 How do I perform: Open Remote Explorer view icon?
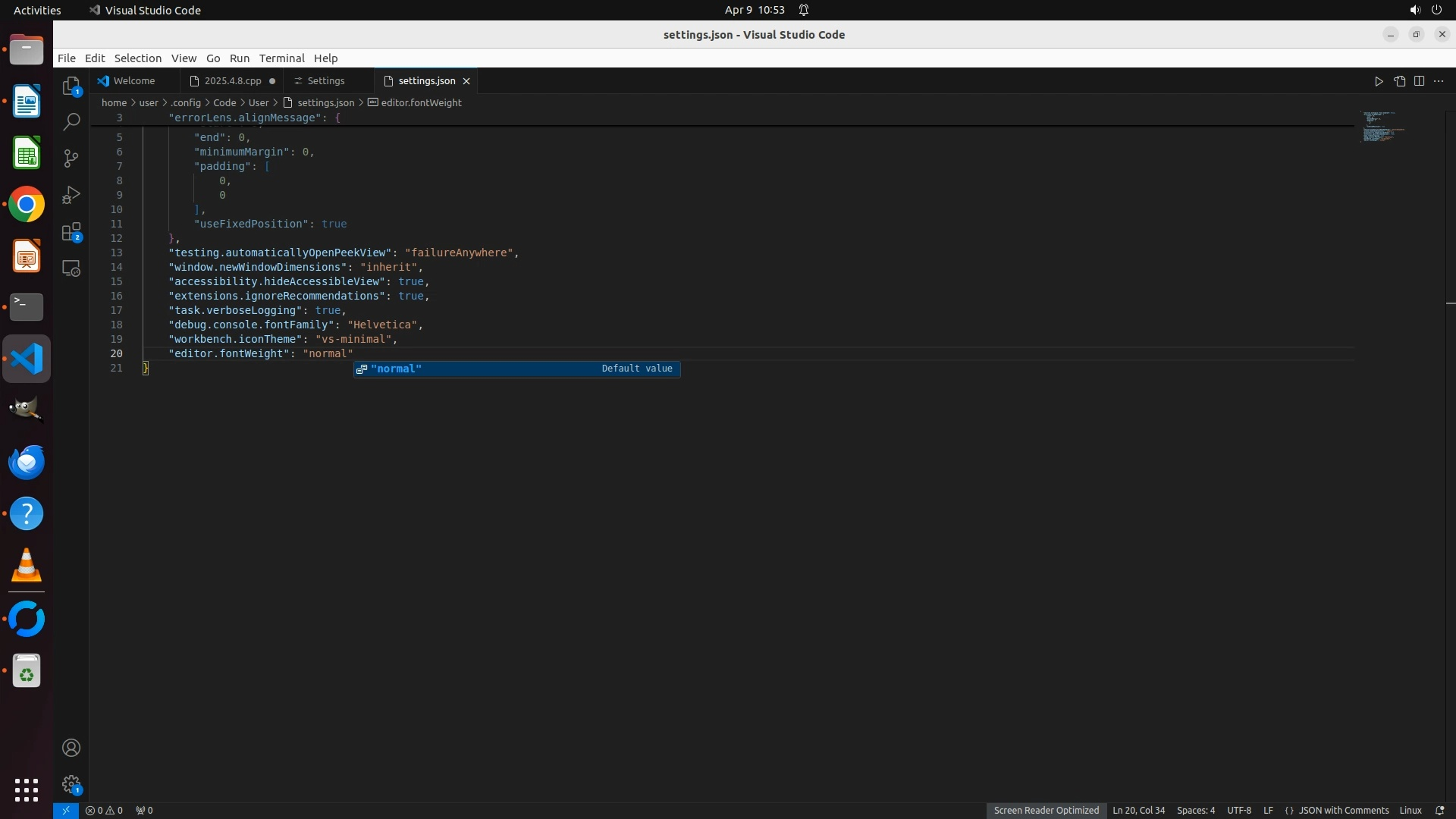[71, 268]
